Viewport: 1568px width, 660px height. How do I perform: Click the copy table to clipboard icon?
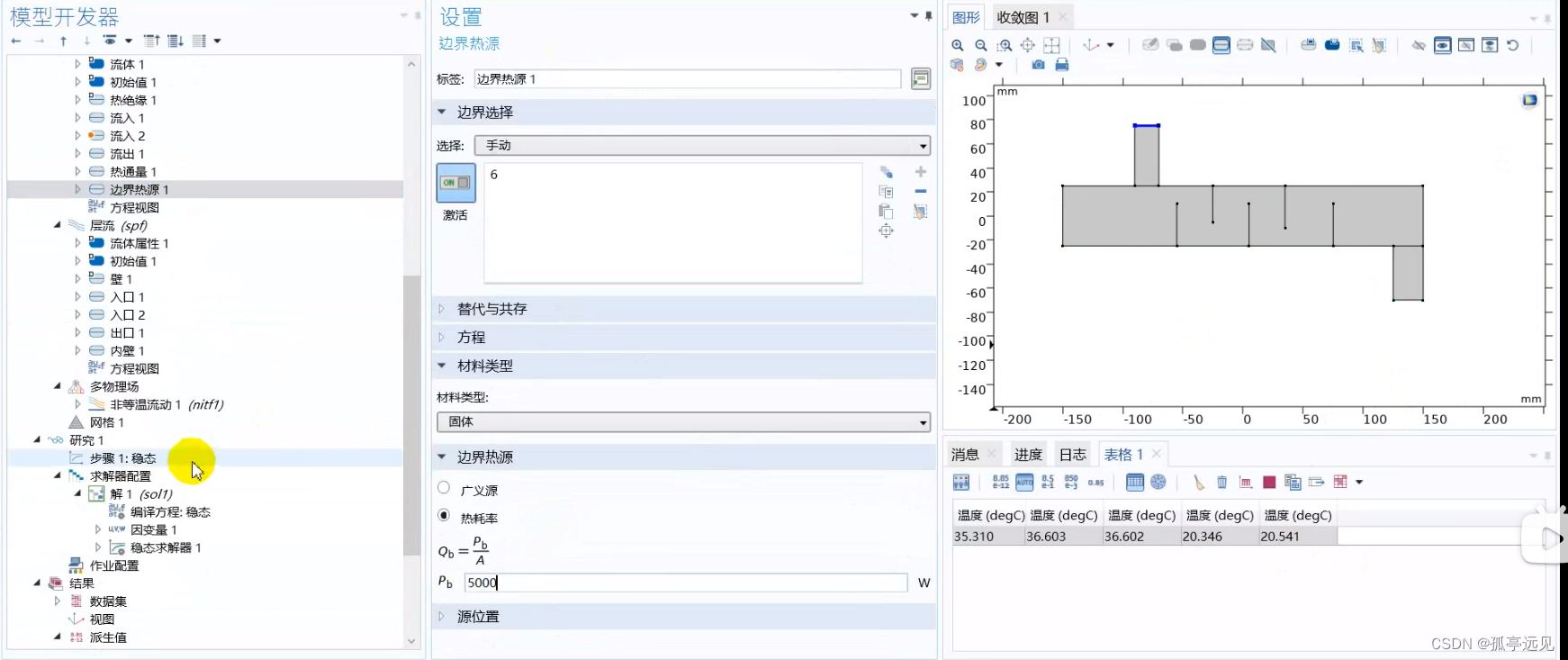coord(1293,483)
